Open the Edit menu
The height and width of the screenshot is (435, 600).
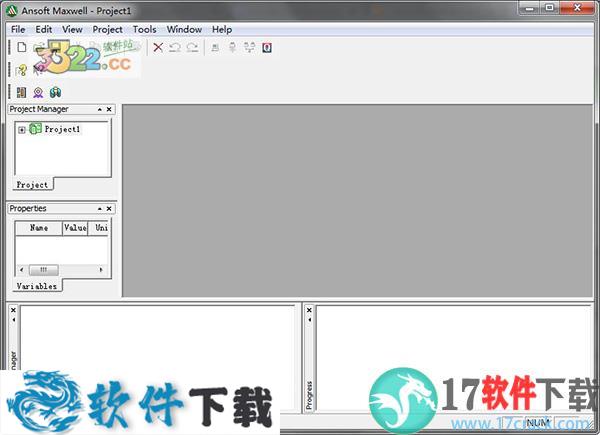(x=44, y=29)
